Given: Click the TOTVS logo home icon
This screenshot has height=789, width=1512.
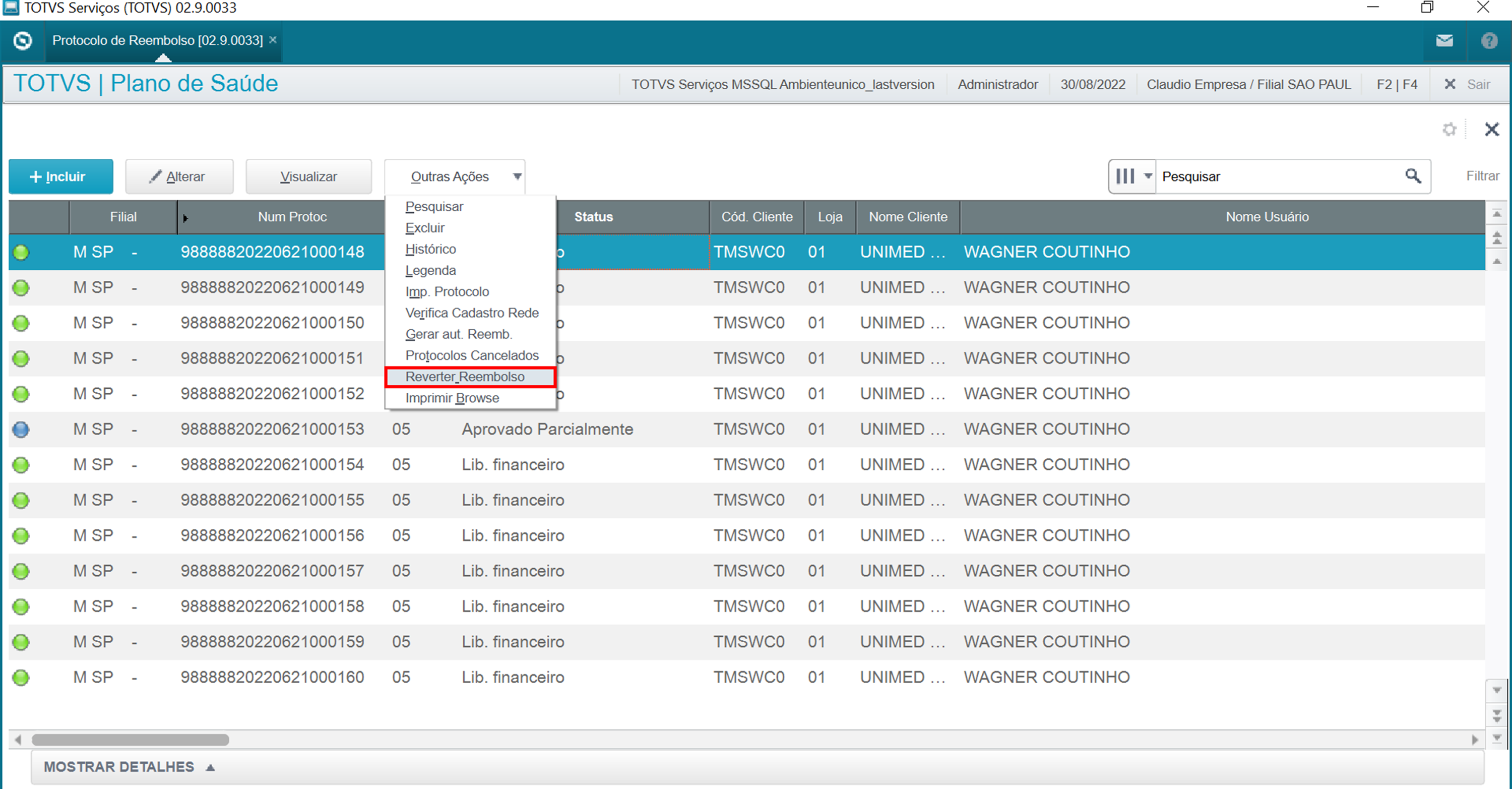Looking at the screenshot, I should coord(22,40).
